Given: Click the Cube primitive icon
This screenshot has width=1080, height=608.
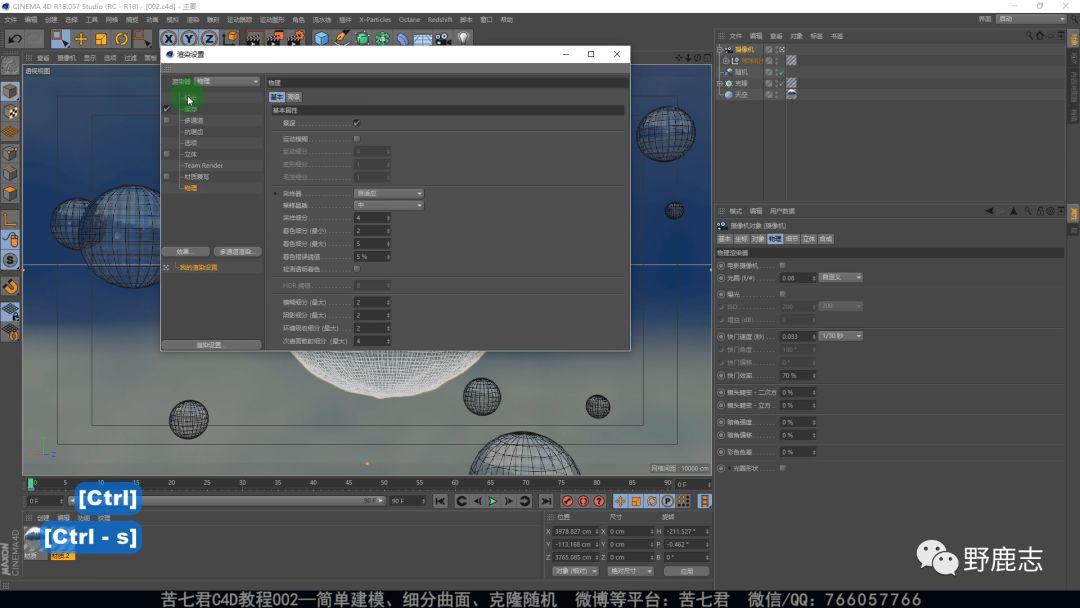Looking at the screenshot, I should pyautogui.click(x=322, y=38).
